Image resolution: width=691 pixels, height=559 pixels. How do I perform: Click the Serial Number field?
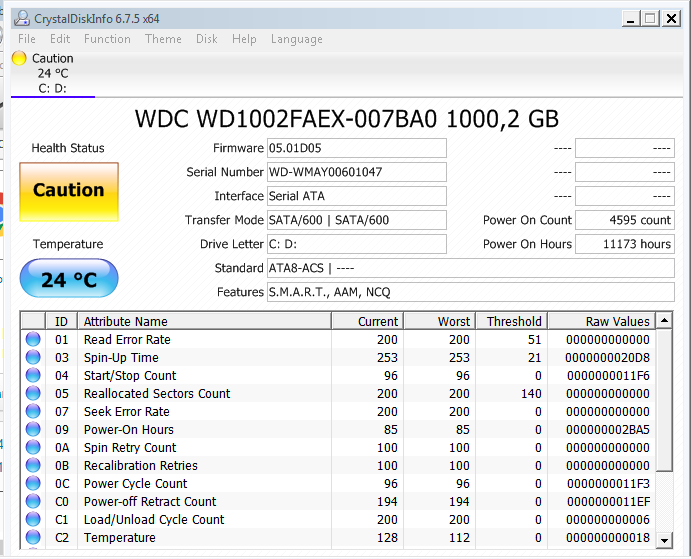pyautogui.click(x=357, y=172)
